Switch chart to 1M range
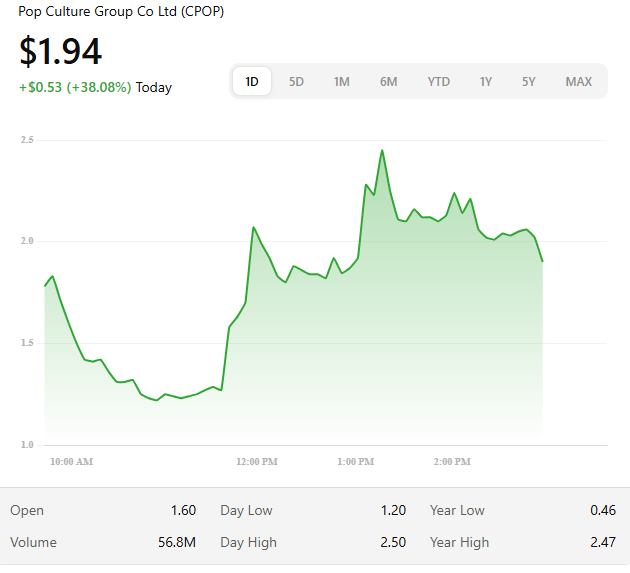This screenshot has height=573, width=630. click(x=342, y=82)
